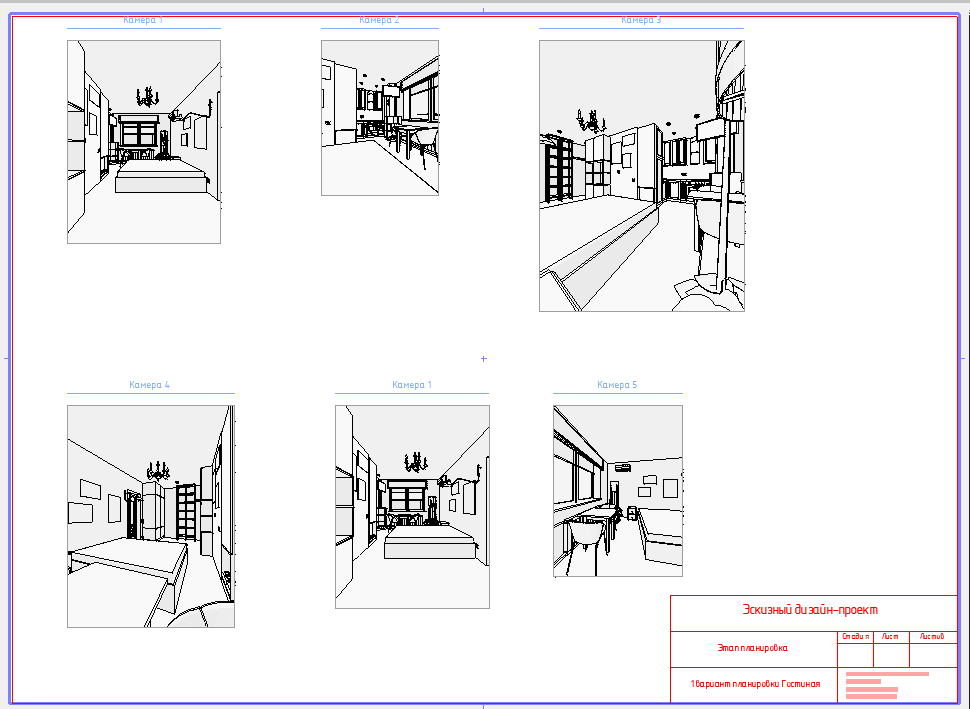This screenshot has height=709, width=970.
Task: Select the Камера 2 perspective drawing
Action: [x=380, y=118]
